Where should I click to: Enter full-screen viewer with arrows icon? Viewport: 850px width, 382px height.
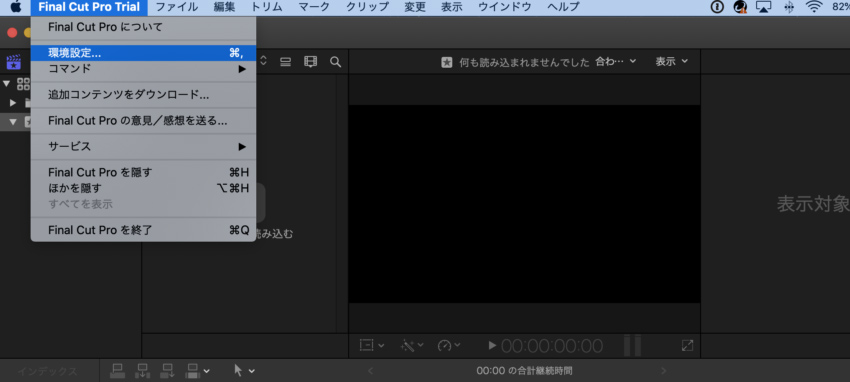[687, 345]
